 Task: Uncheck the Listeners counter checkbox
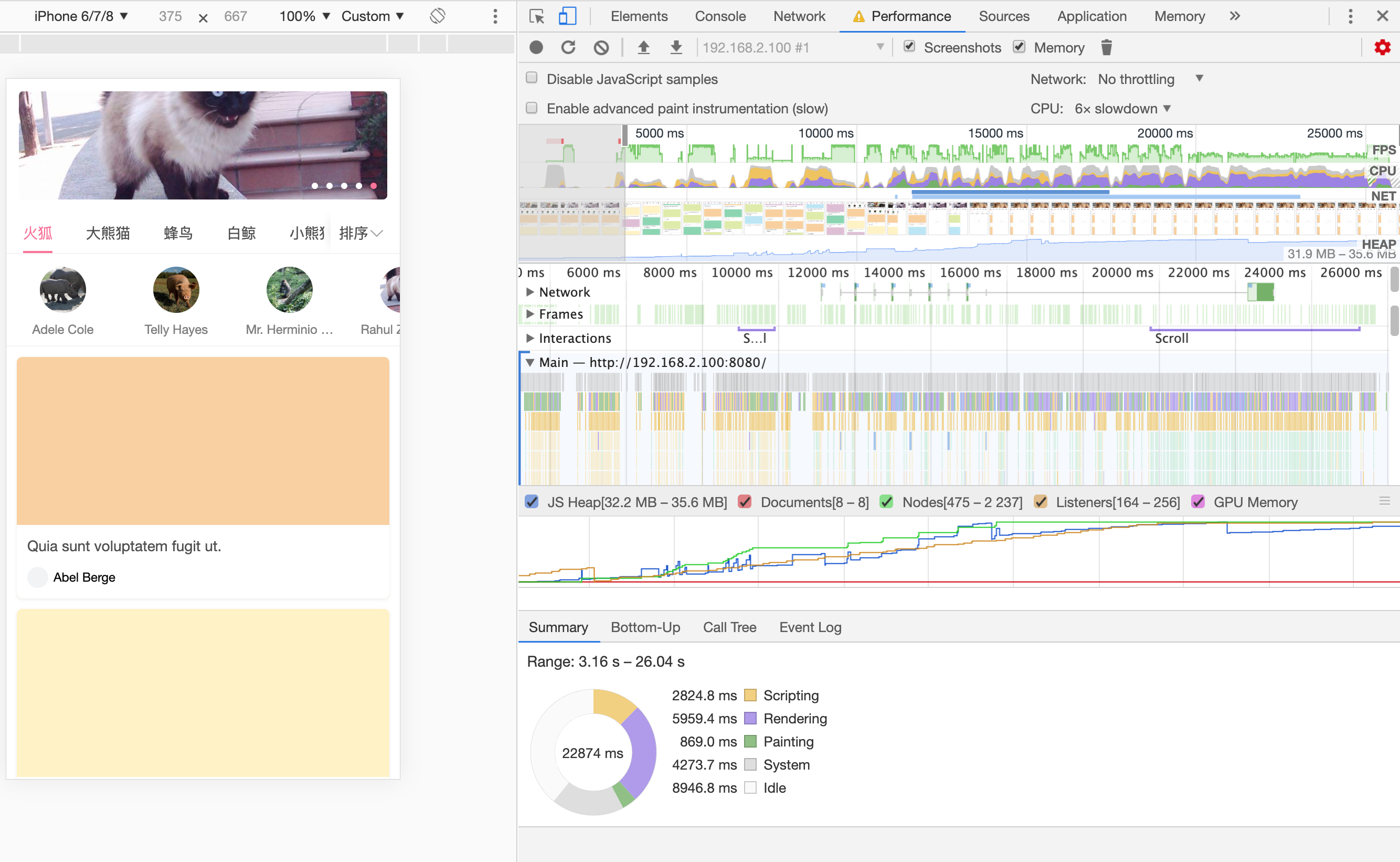tap(1042, 502)
